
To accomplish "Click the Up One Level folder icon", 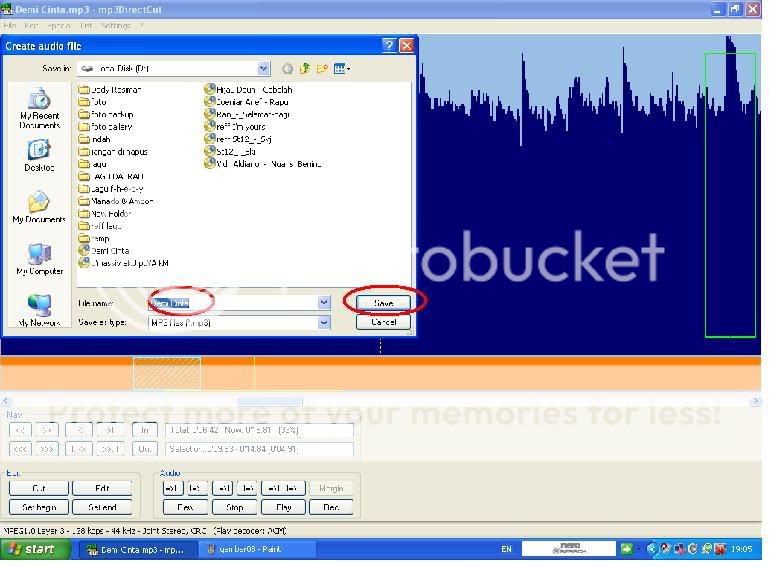I will pos(305,69).
